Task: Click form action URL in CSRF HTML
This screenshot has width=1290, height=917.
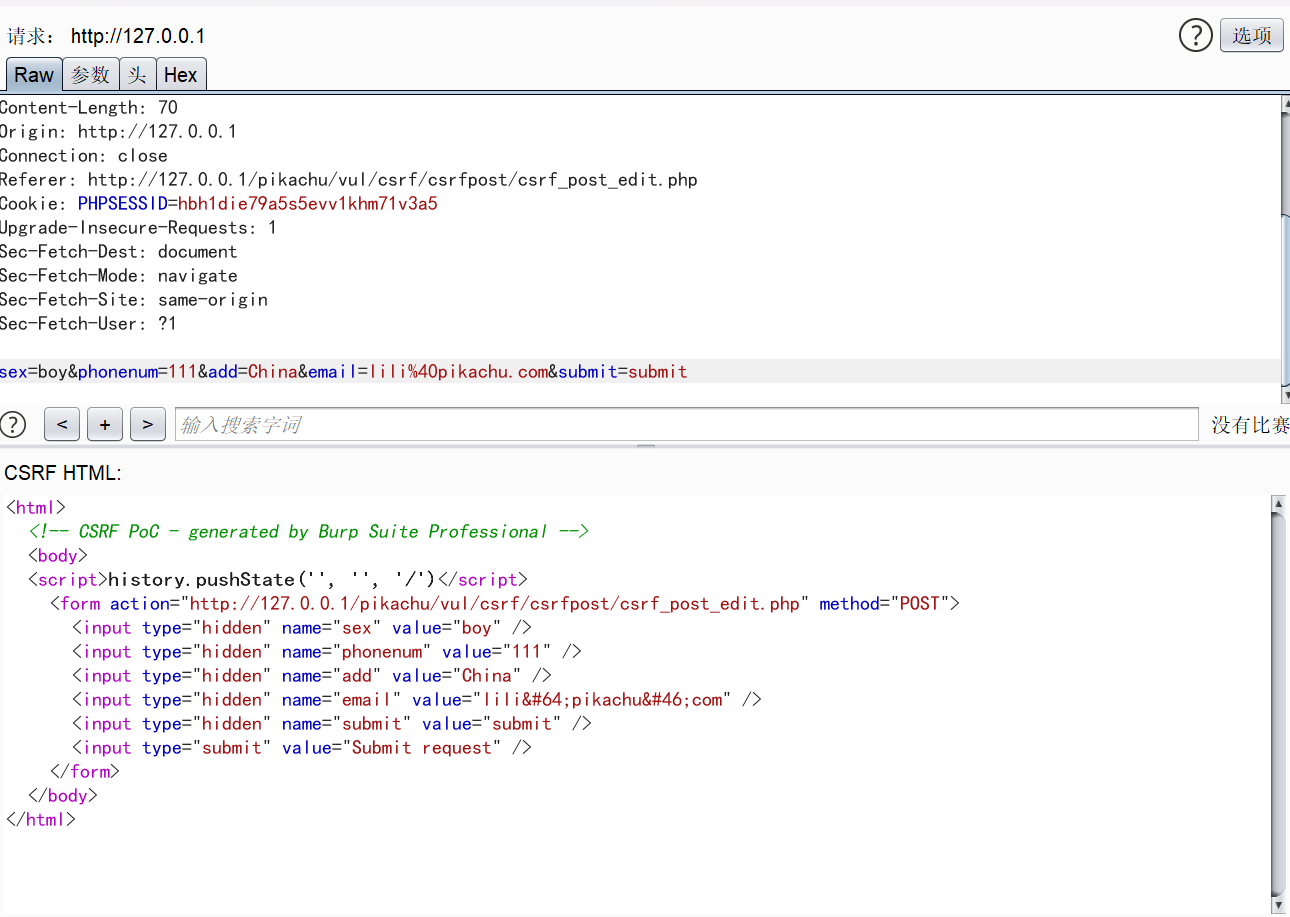Action: pyautogui.click(x=495, y=604)
